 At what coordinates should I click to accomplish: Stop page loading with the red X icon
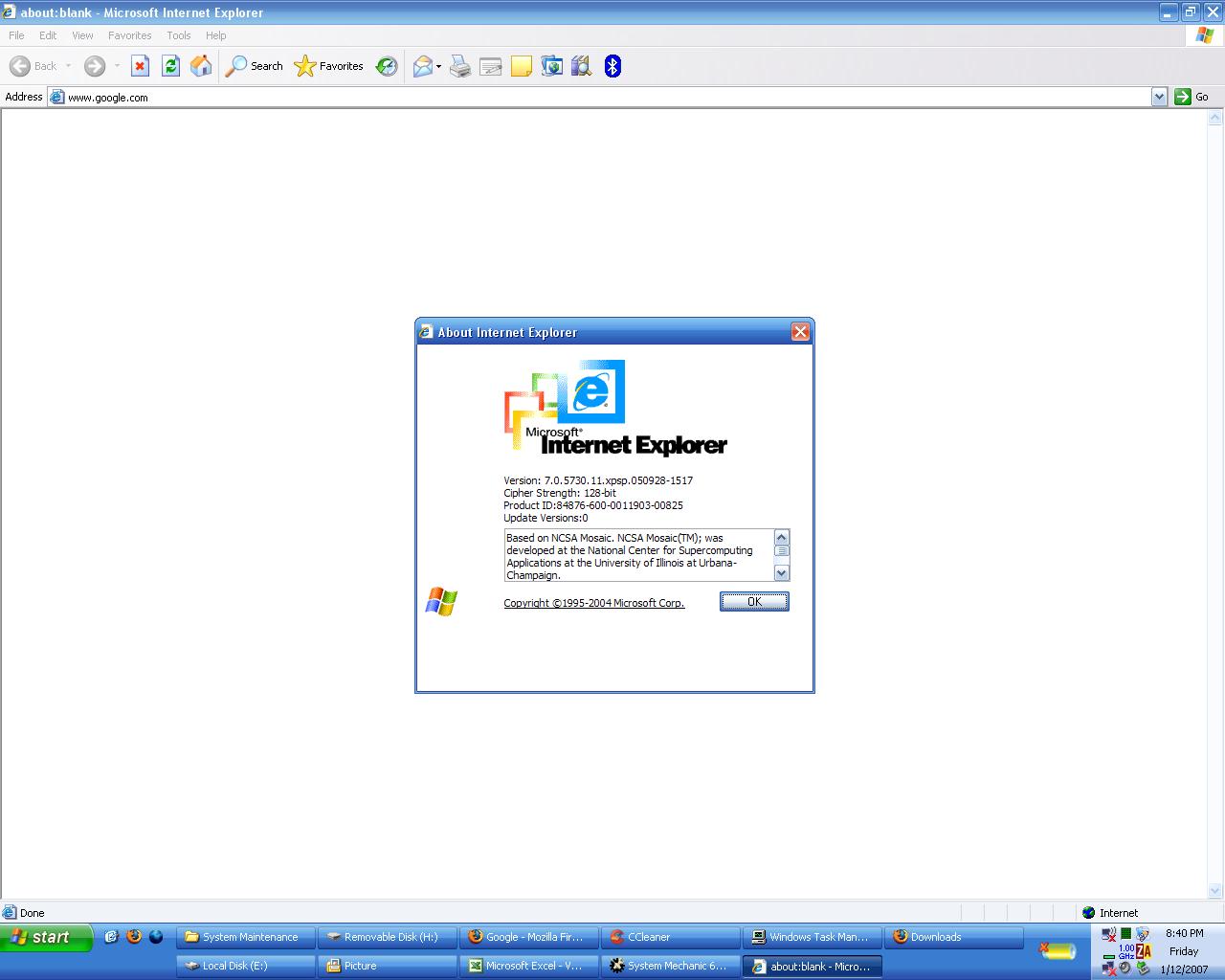[x=140, y=66]
